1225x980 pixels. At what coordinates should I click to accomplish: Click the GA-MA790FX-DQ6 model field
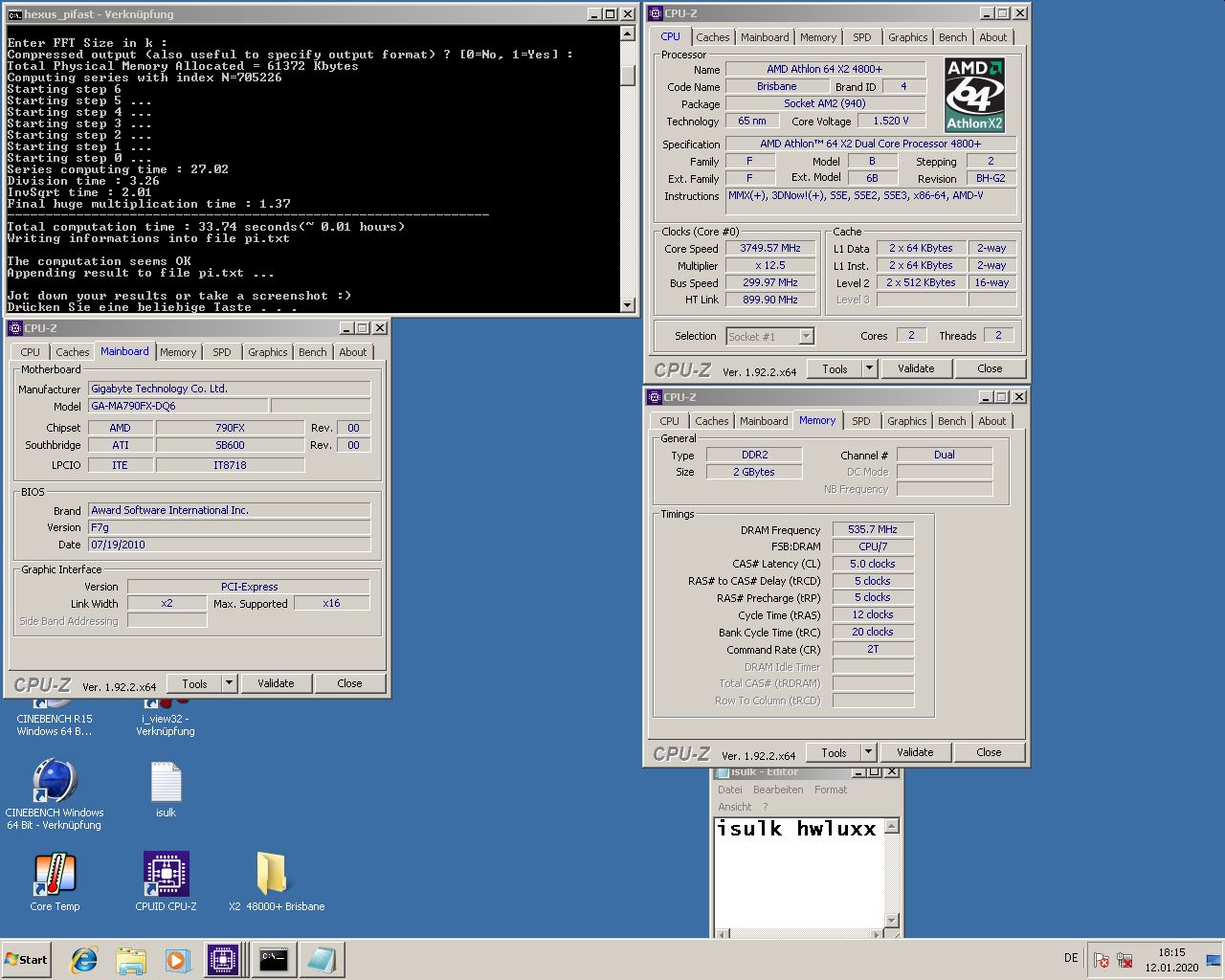178,406
